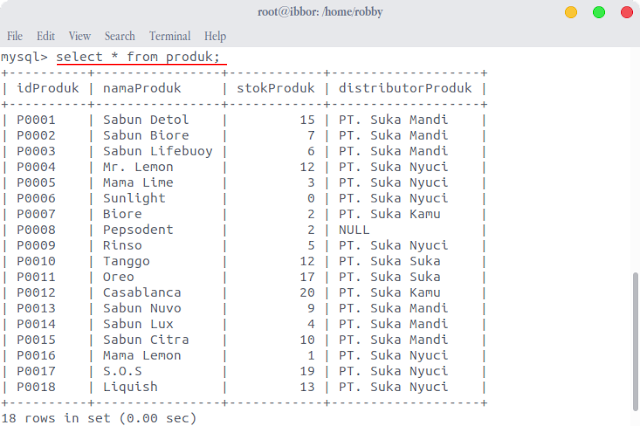Click 'PT. Suka Suka' in the Tanggo row
The image size is (640, 426).
[390, 261]
